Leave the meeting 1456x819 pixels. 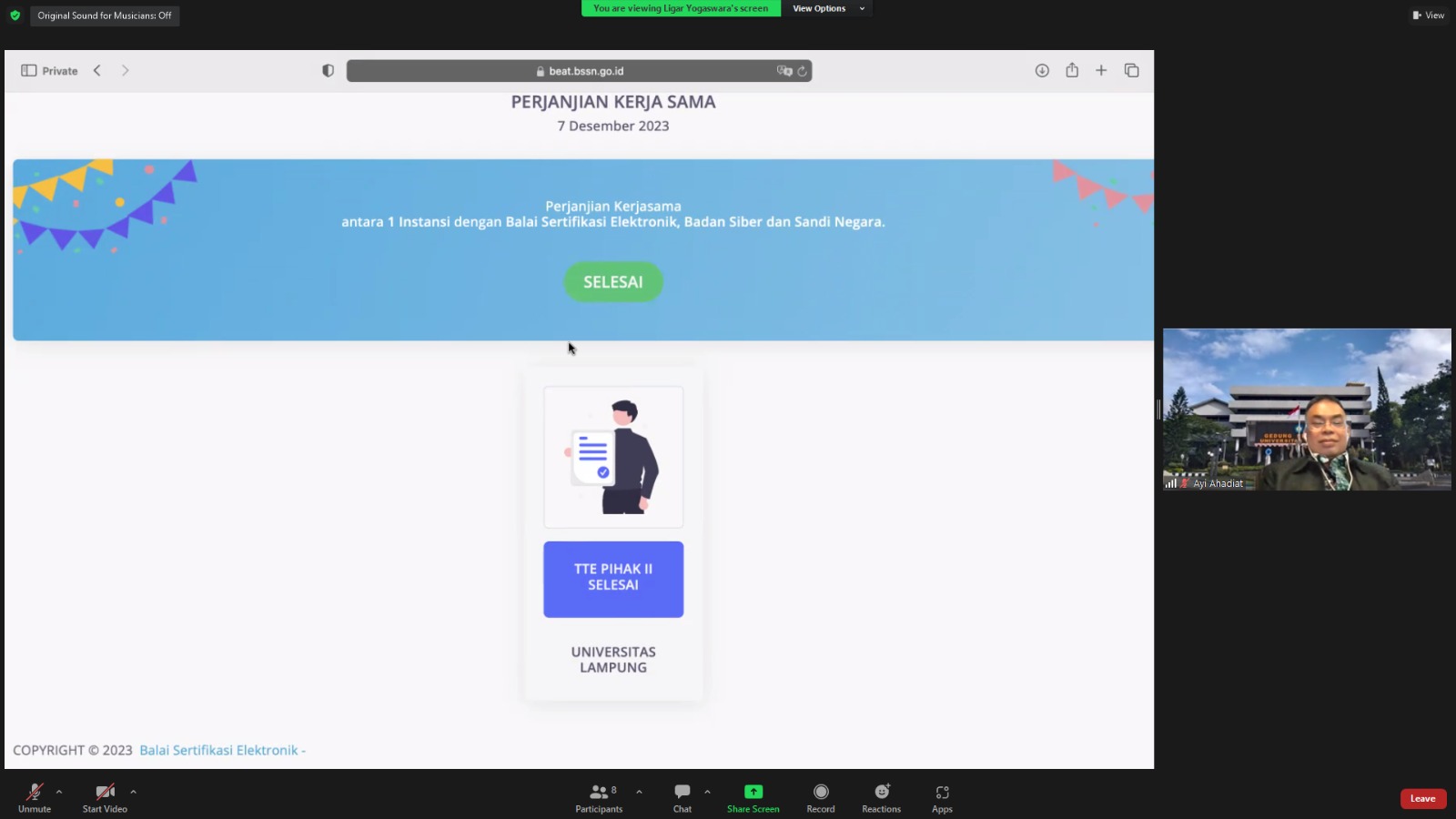(1422, 799)
